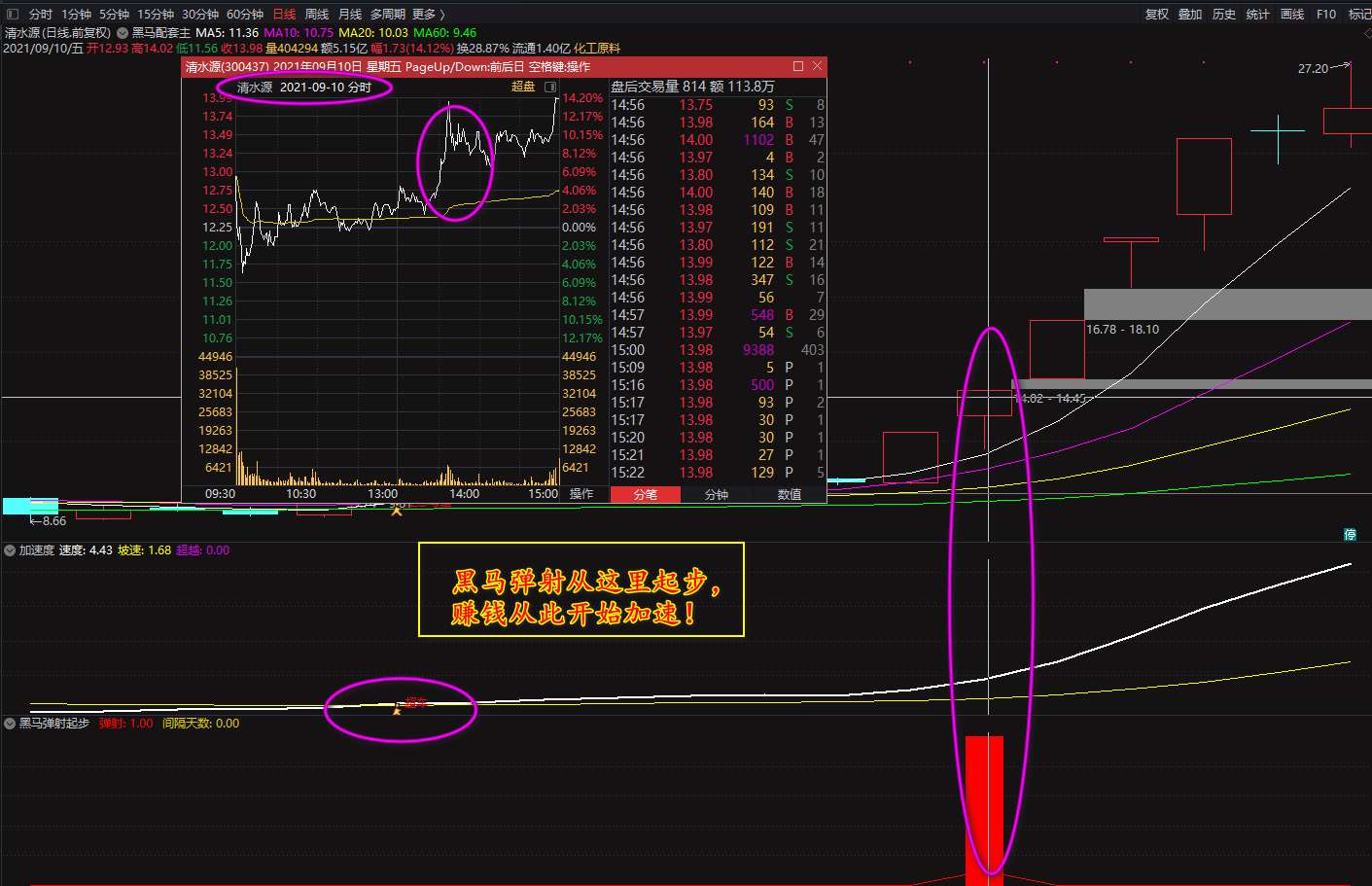Click the MA5: 11.36 indicator value
1372x886 pixels.
(228, 33)
